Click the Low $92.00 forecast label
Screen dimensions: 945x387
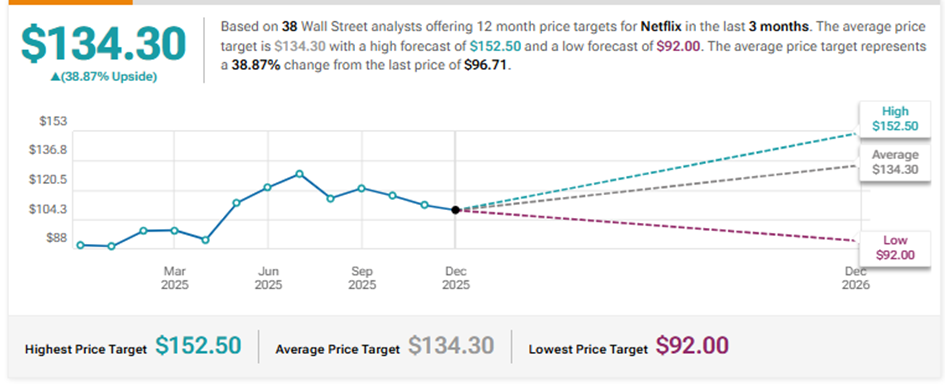click(x=894, y=247)
